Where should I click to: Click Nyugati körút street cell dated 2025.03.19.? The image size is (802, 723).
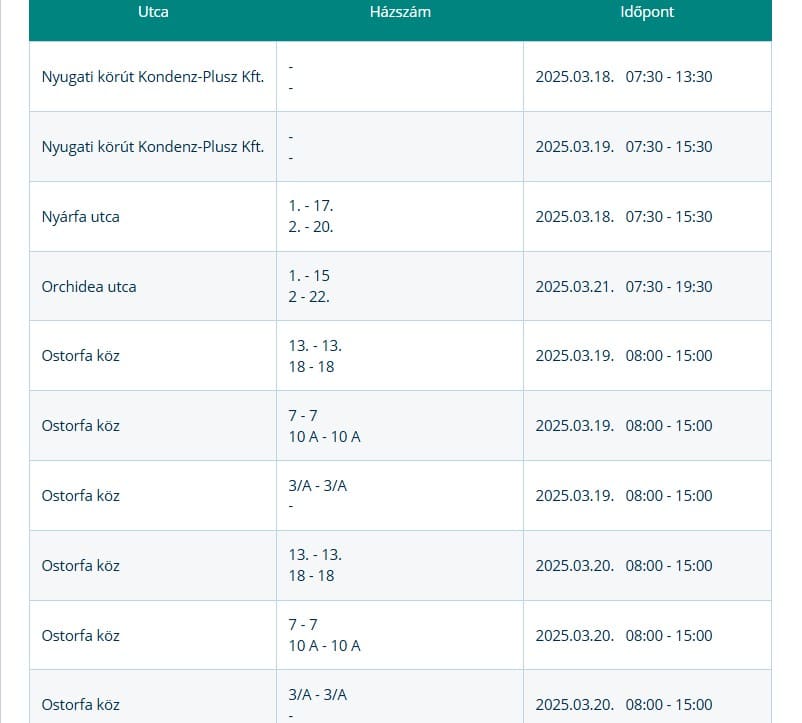[152, 146]
